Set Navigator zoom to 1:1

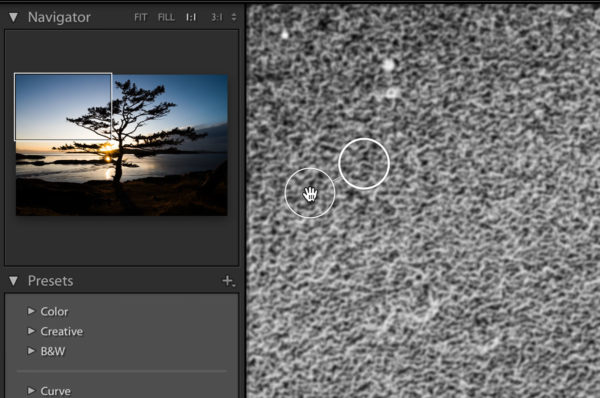tap(191, 18)
